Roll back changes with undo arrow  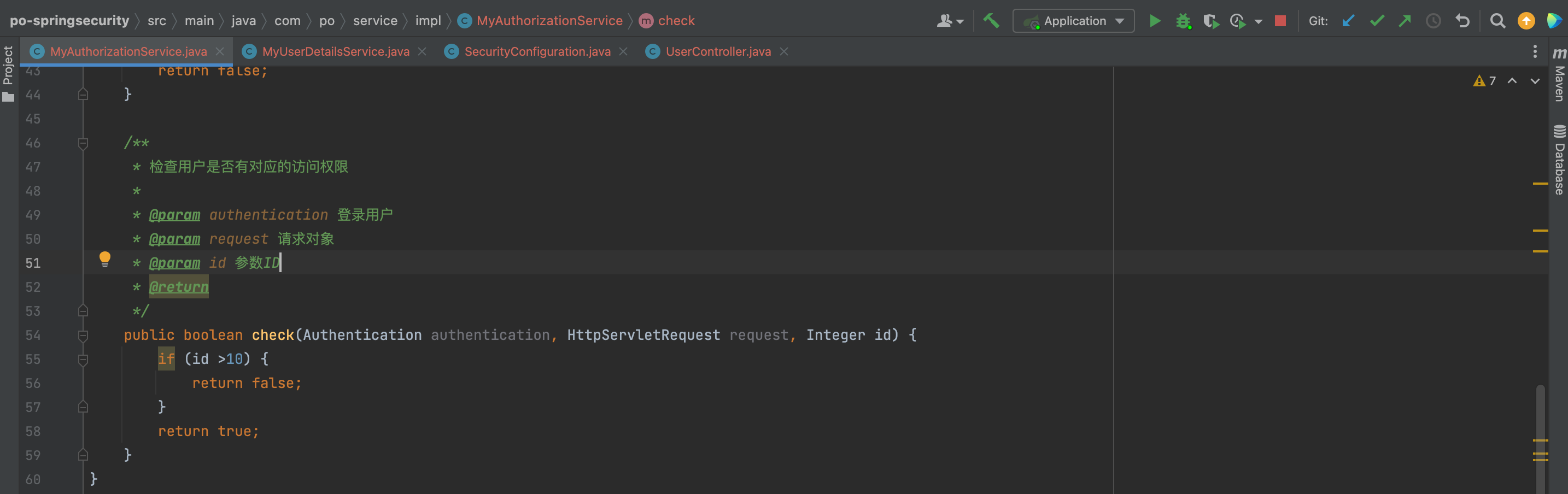pyautogui.click(x=1462, y=21)
